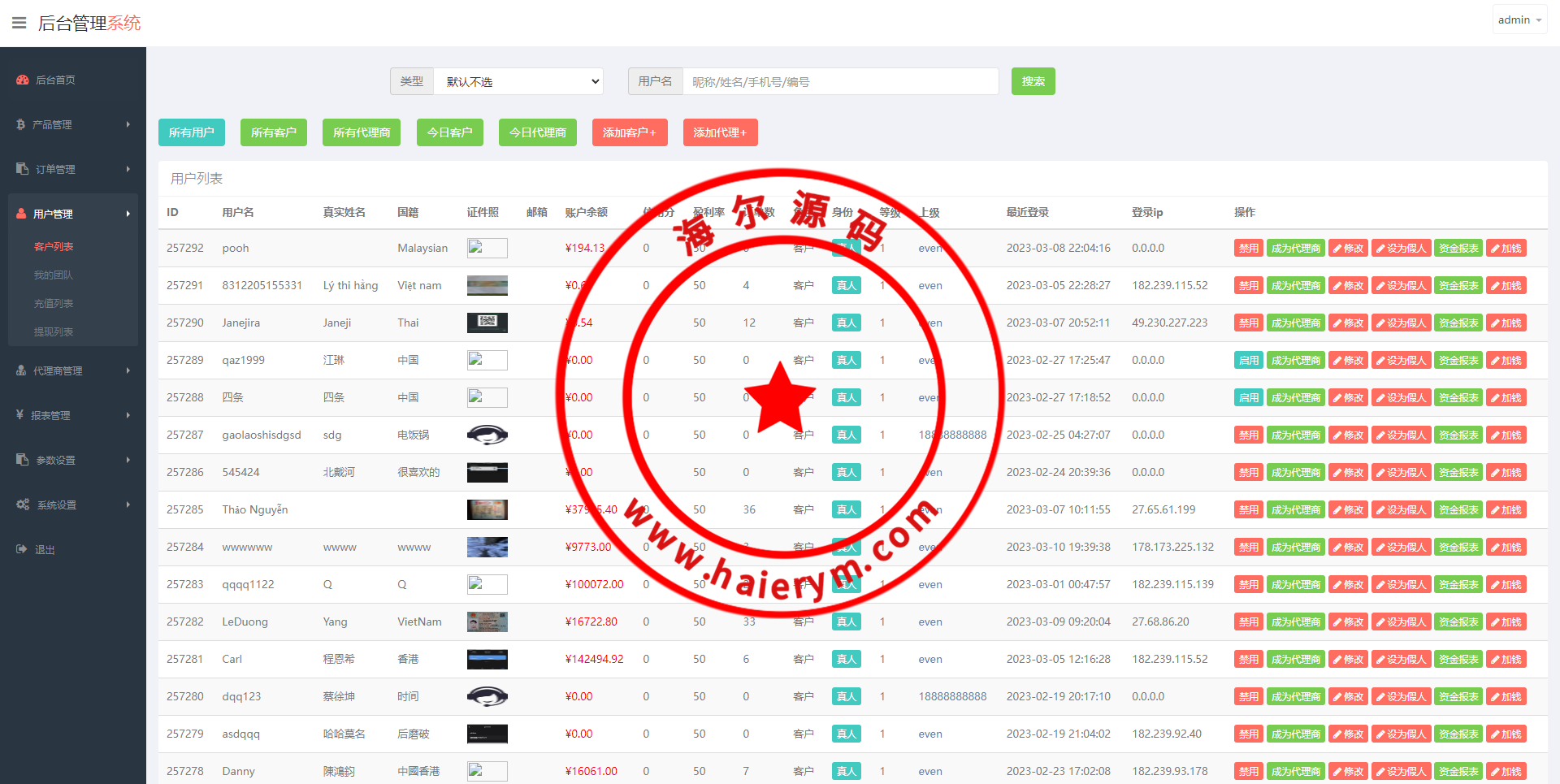
Task: Enable user qaz1999 with 启用 button
Action: point(1248,361)
